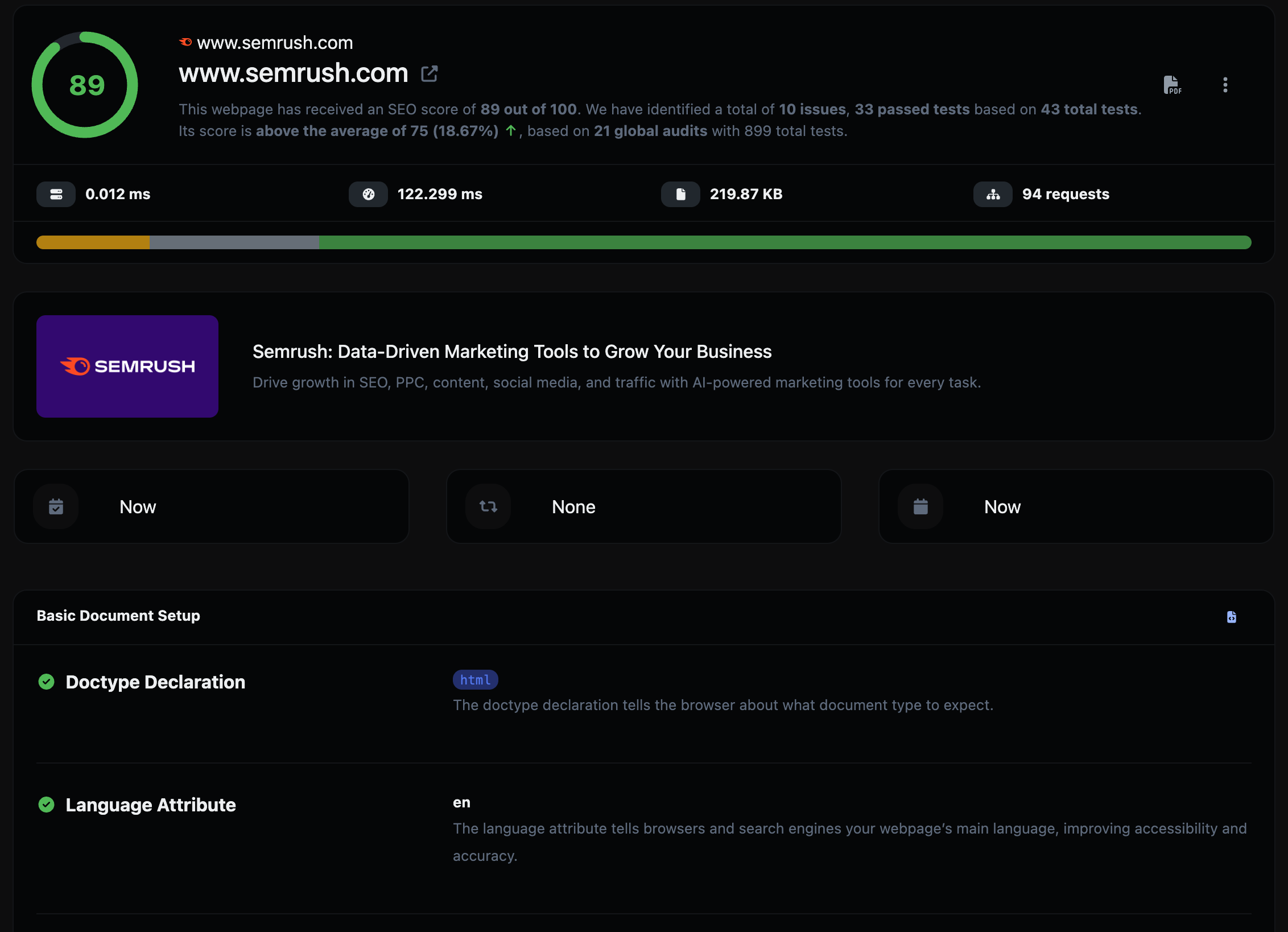Click the '10 issues' text in summary
Viewport: 1288px width, 932px height.
pyautogui.click(x=812, y=109)
